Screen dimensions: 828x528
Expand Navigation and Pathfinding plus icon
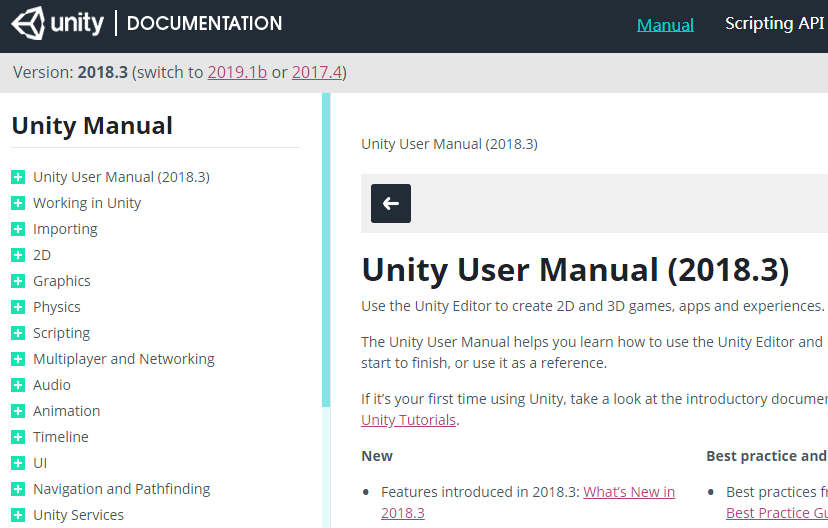(18, 489)
